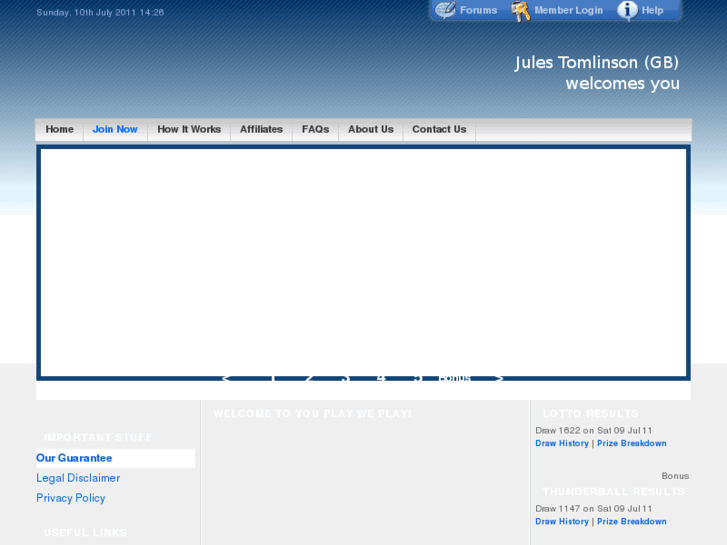
Task: Open the Help link
Action: 652,10
